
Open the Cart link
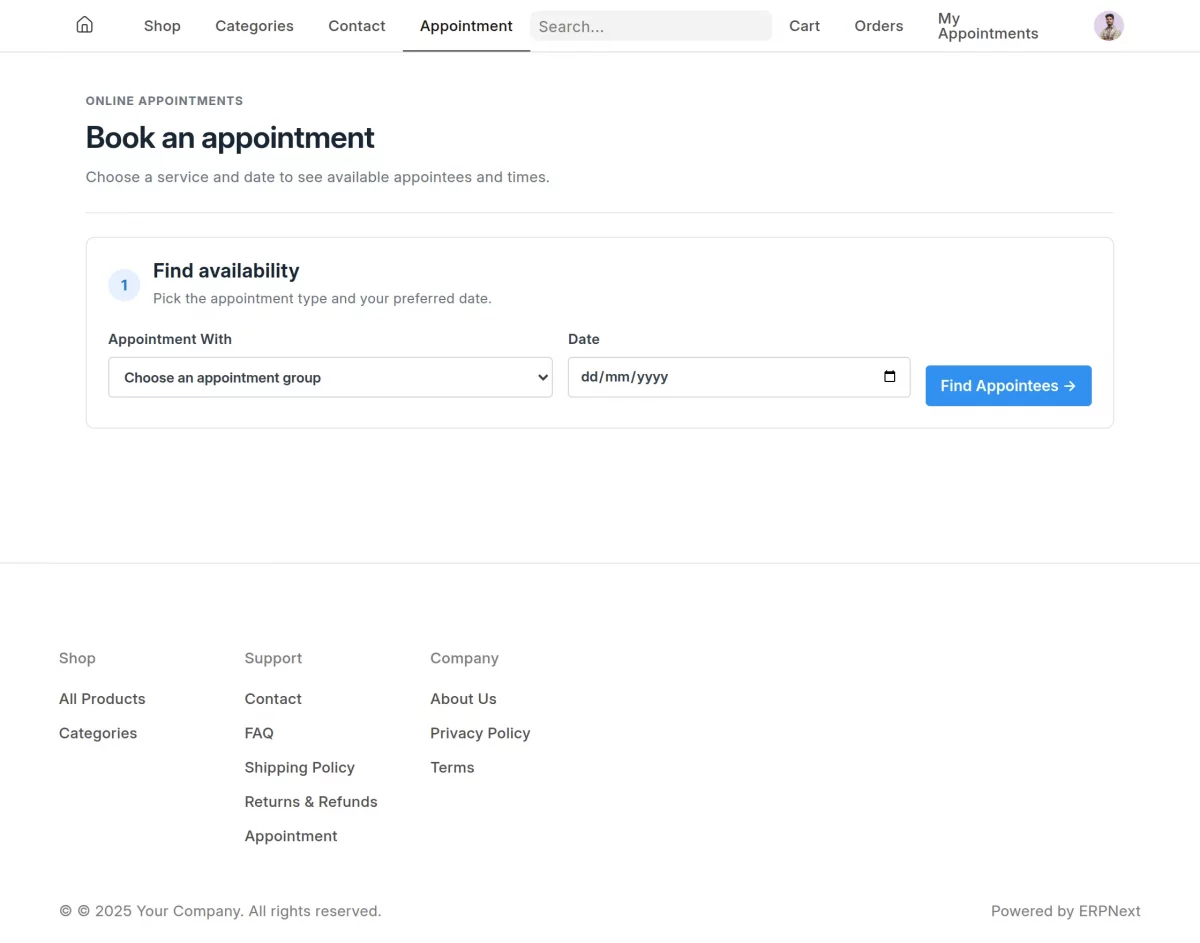tap(804, 26)
